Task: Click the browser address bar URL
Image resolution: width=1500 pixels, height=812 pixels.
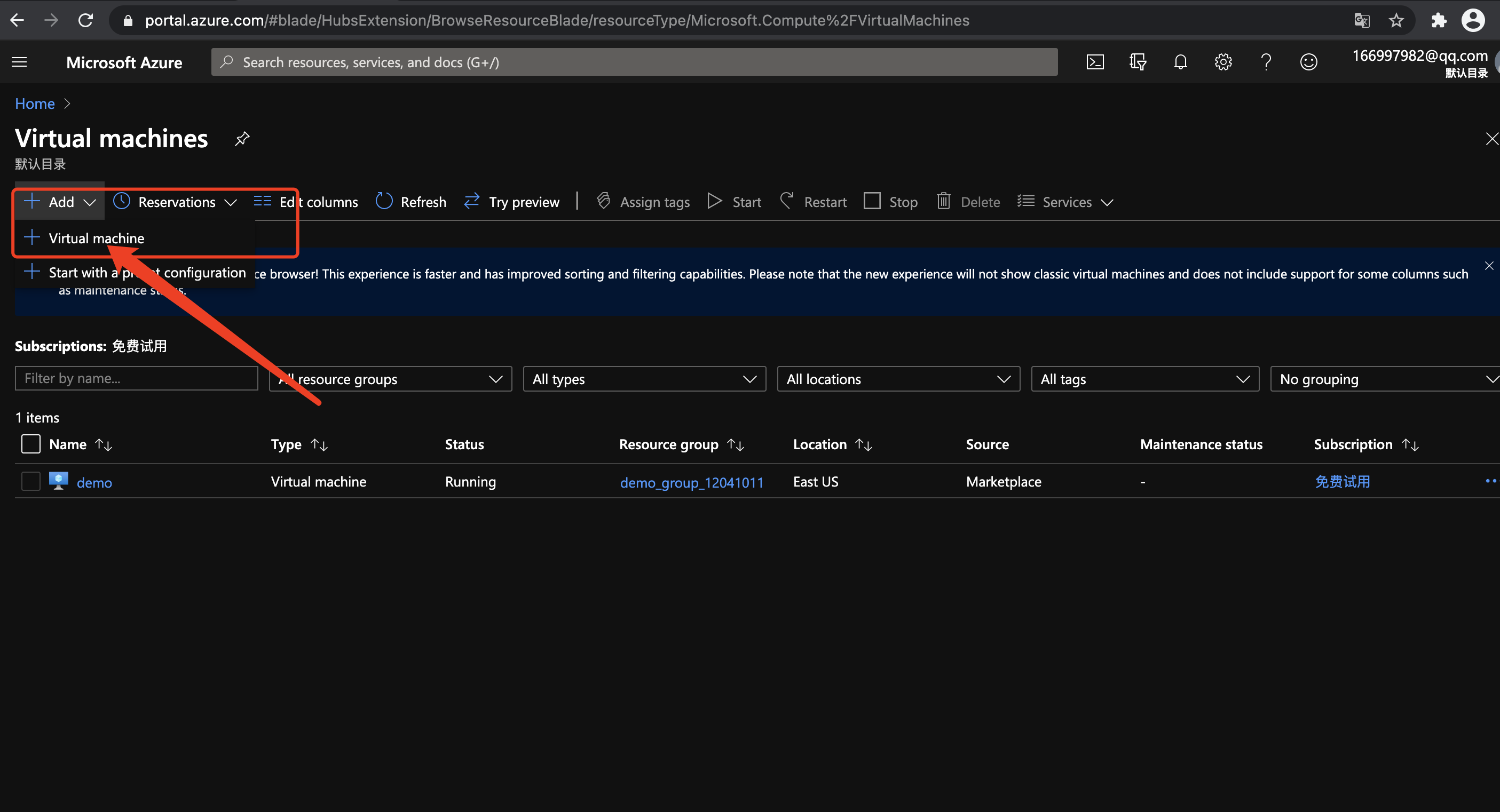Action: [557, 20]
